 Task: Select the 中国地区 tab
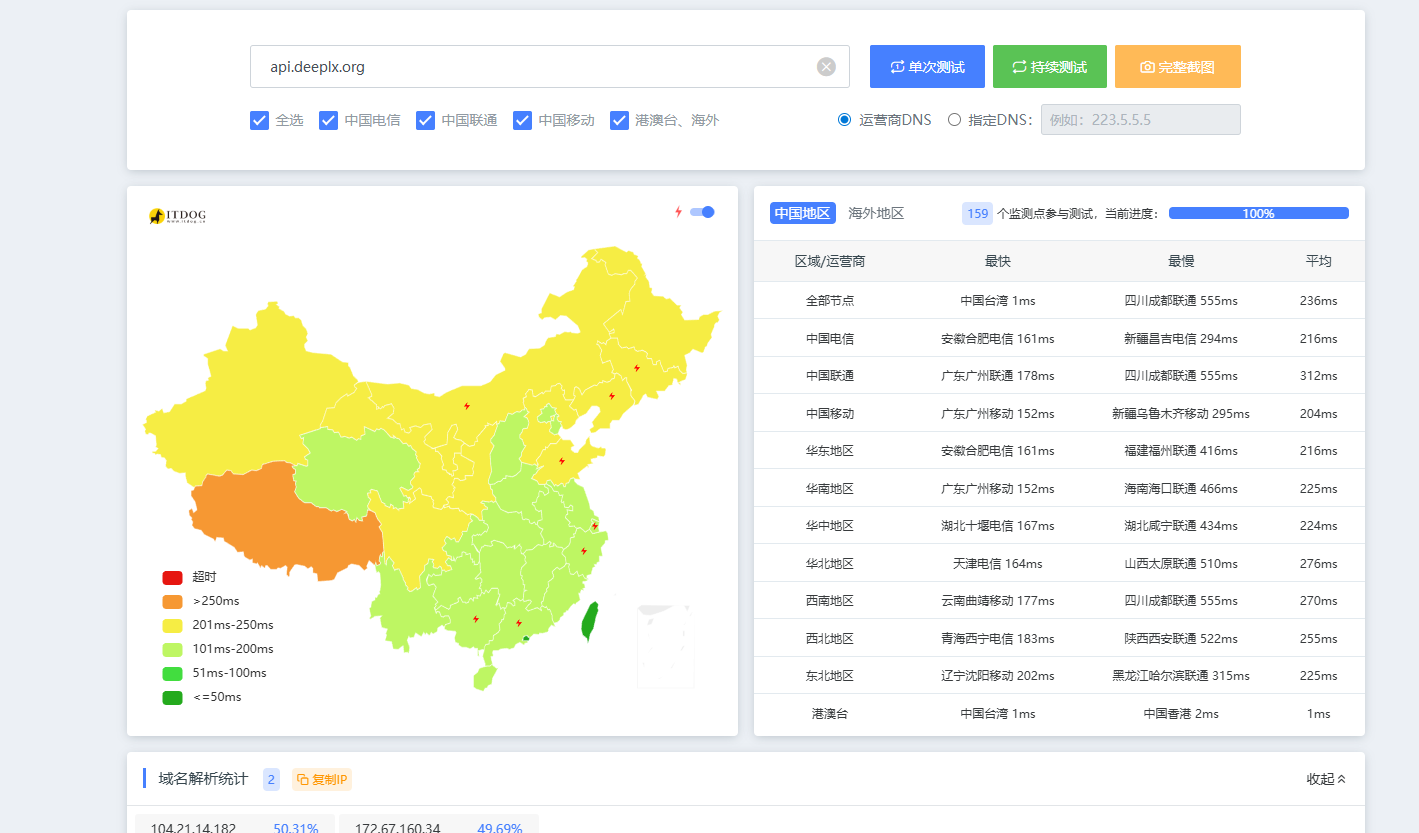pyautogui.click(x=803, y=213)
